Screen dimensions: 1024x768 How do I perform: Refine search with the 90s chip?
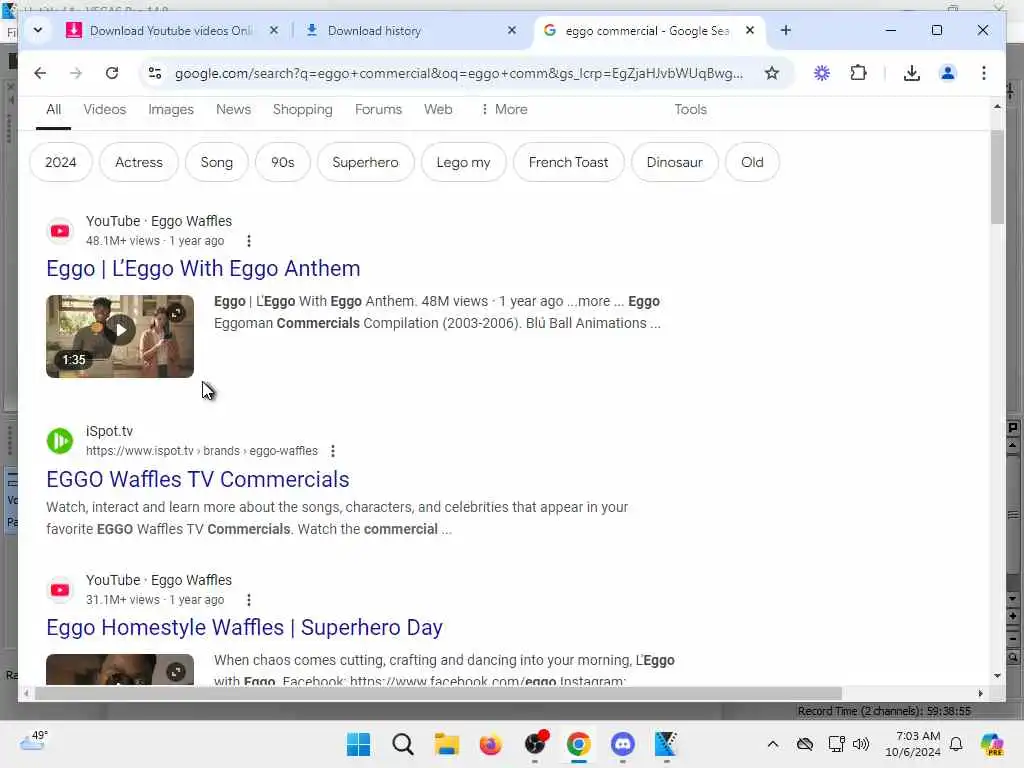[282, 162]
